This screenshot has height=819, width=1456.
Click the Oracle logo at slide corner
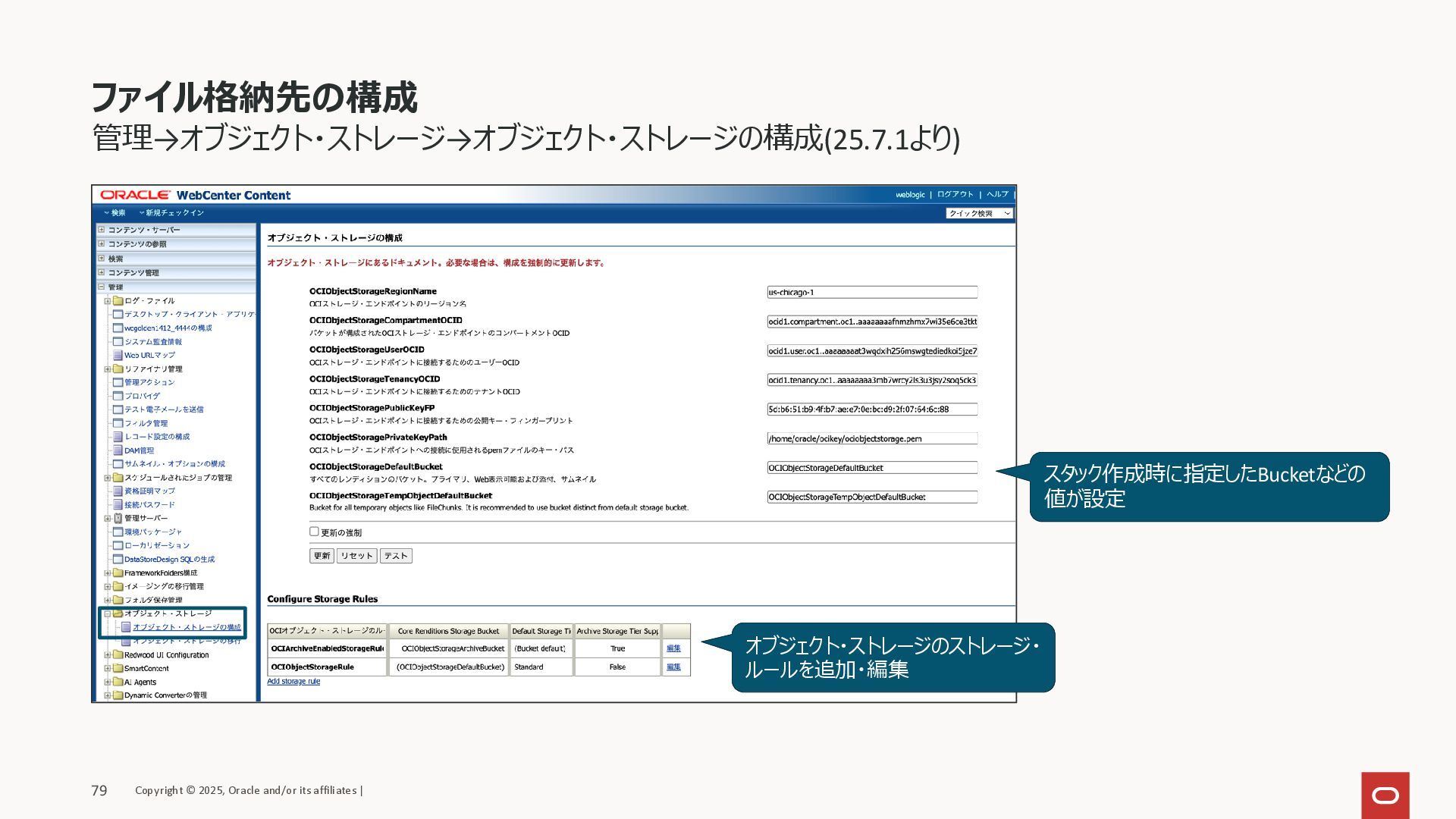pyautogui.click(x=1385, y=795)
